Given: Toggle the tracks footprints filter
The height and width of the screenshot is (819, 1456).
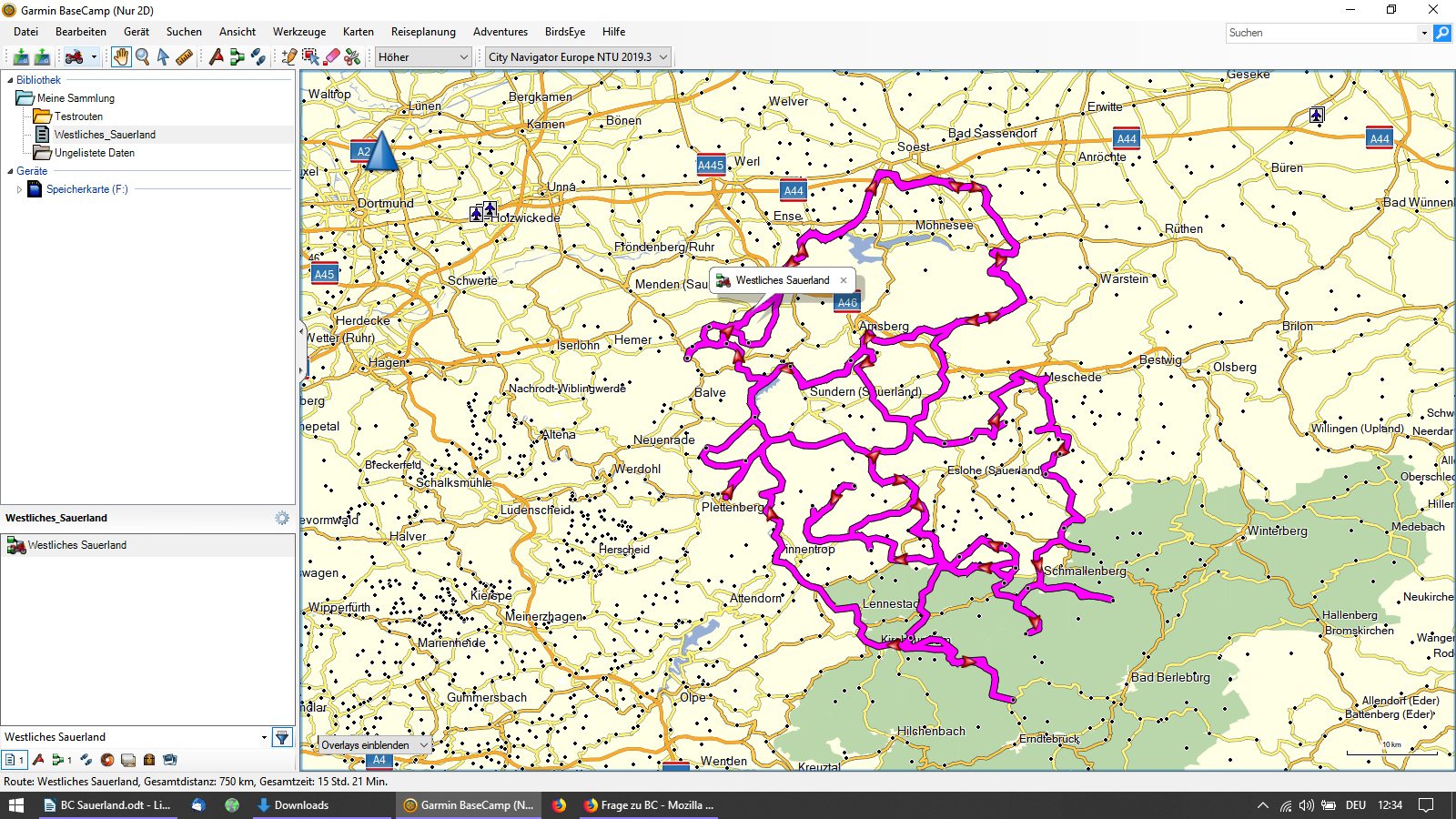Looking at the screenshot, I should [x=86, y=760].
